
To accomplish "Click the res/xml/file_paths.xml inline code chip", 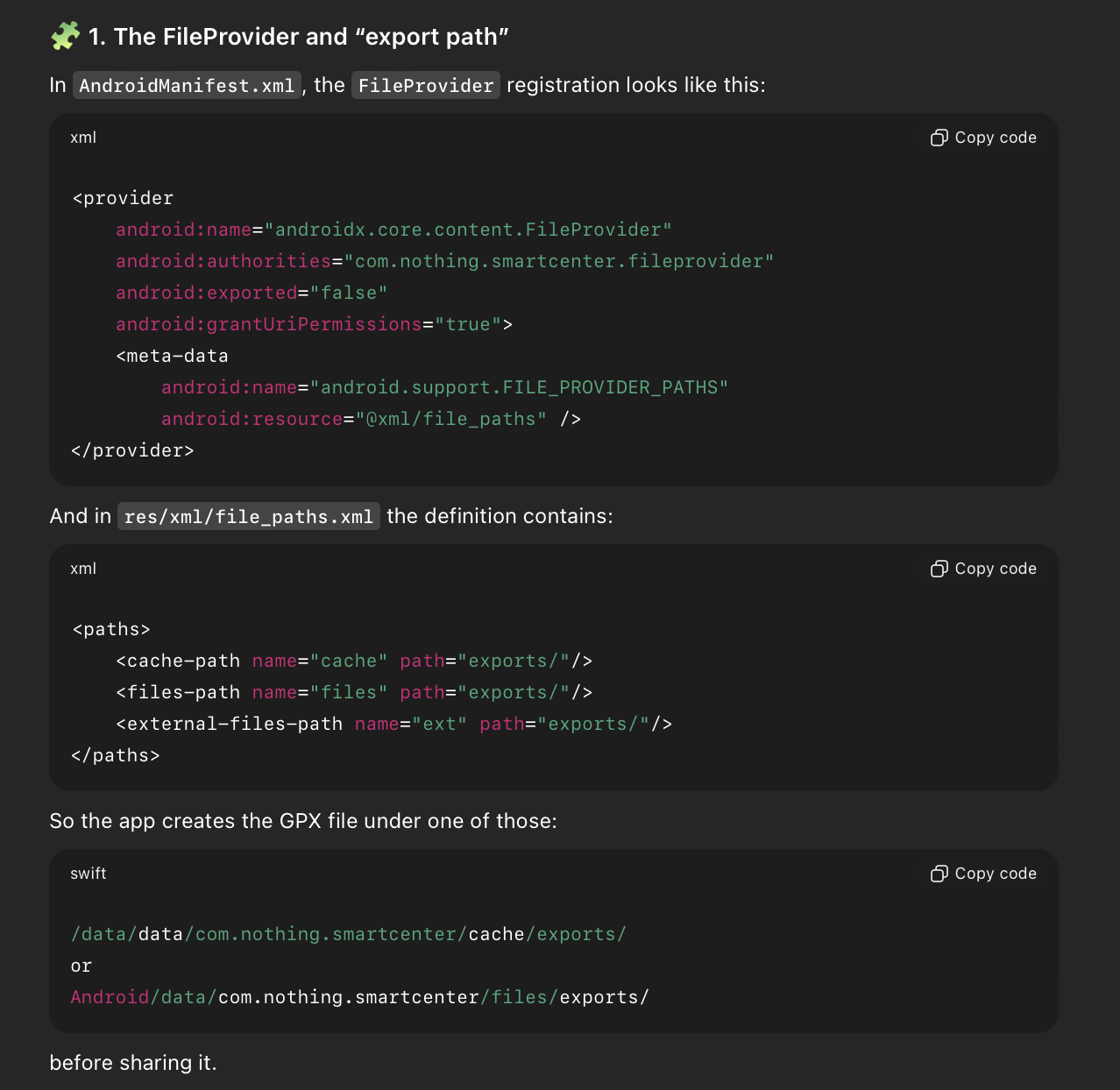I will point(249,517).
